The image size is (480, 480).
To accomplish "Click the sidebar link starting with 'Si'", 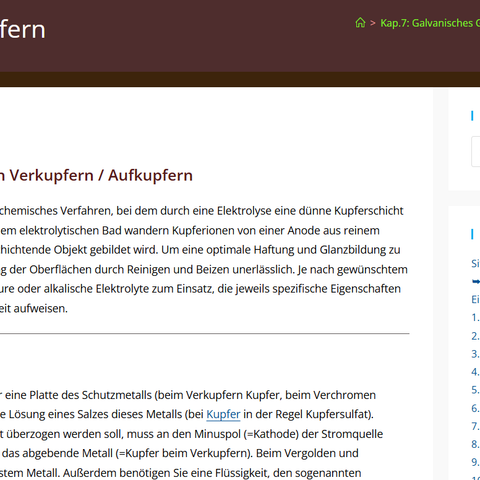I will pyautogui.click(x=475, y=263).
